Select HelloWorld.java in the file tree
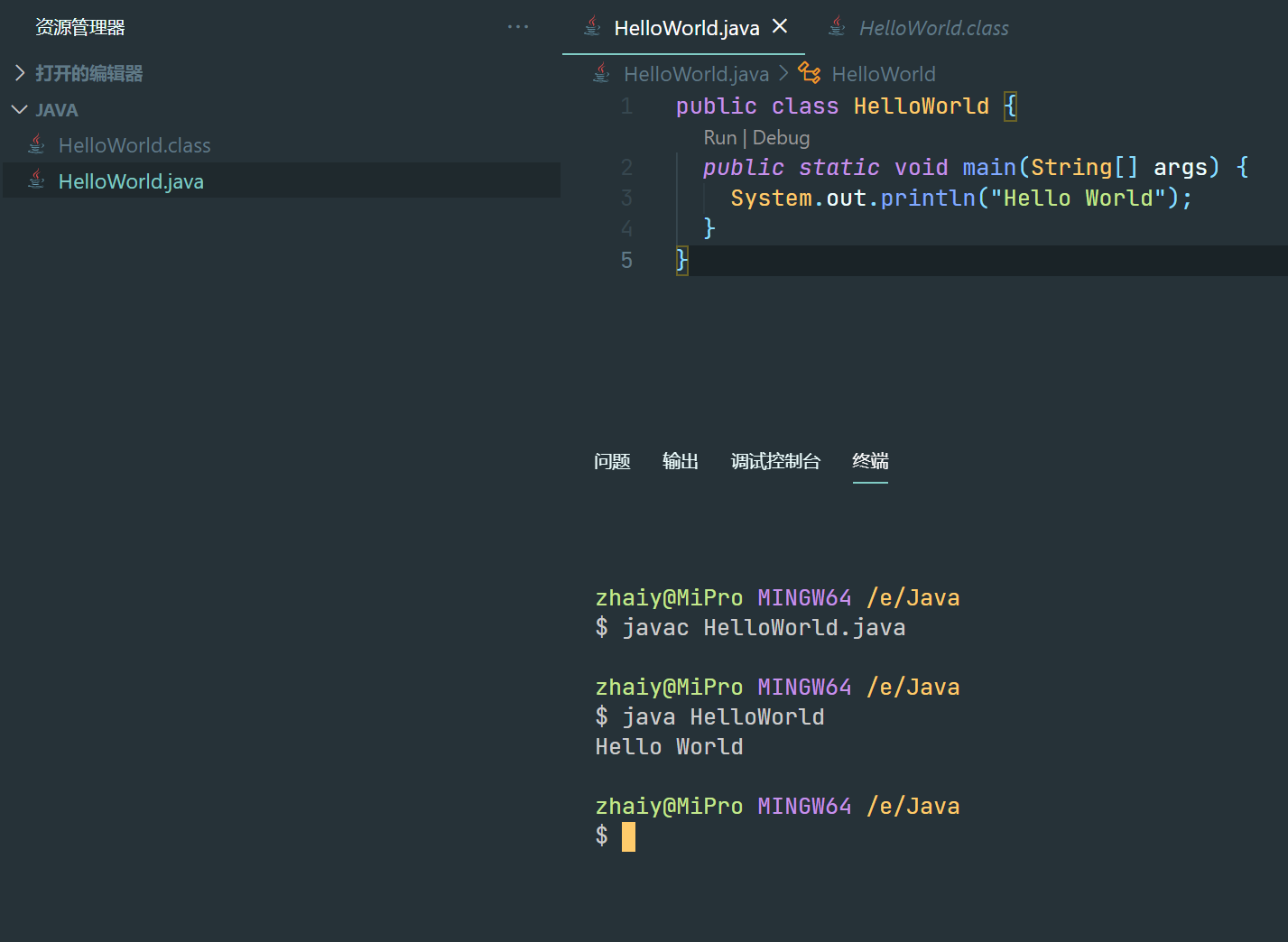Screen dimensions: 1288x942 coord(131,181)
